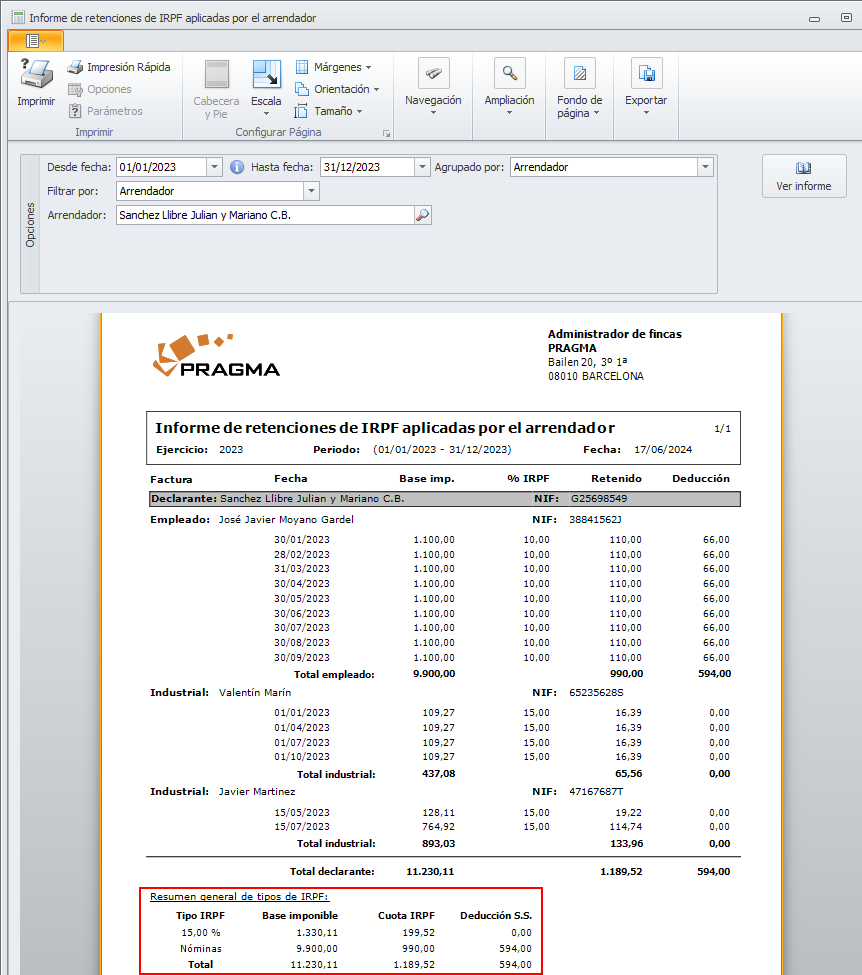Click the Configurar Página dialog launcher
The height and width of the screenshot is (975, 862).
(386, 133)
